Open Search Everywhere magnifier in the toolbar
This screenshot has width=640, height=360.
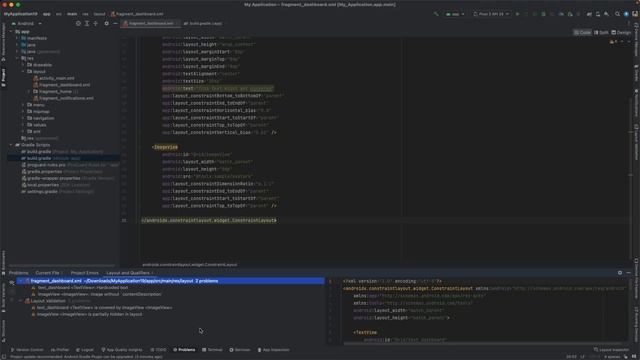click(x=617, y=14)
